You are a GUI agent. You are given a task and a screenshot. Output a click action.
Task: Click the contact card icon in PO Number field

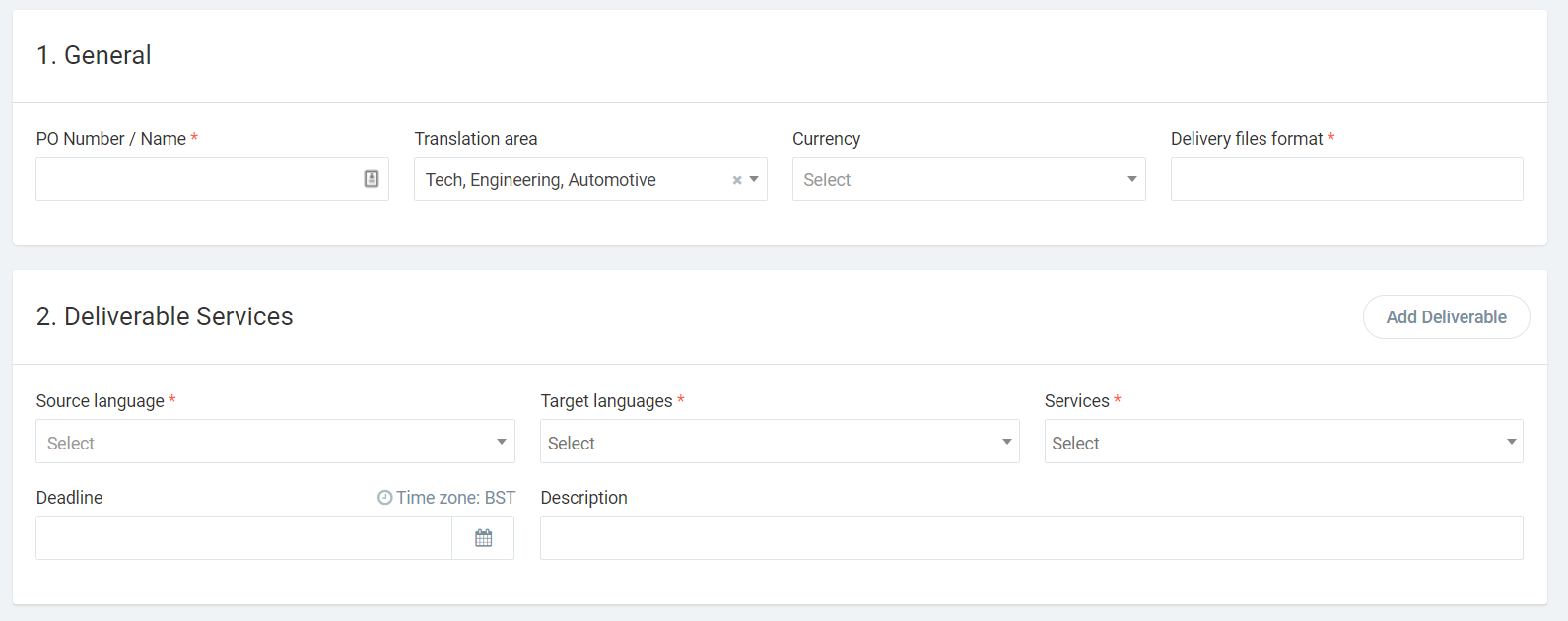pyautogui.click(x=372, y=178)
